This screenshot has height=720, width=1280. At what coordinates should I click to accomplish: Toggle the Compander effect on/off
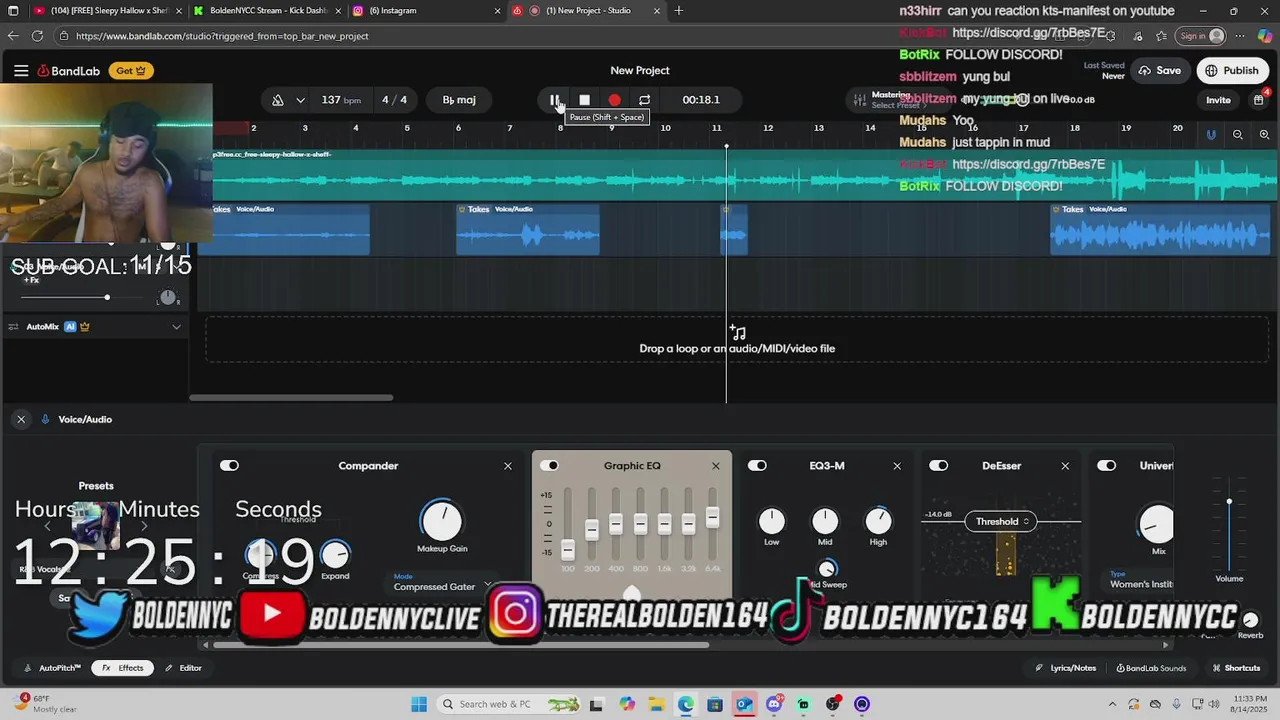click(x=229, y=466)
